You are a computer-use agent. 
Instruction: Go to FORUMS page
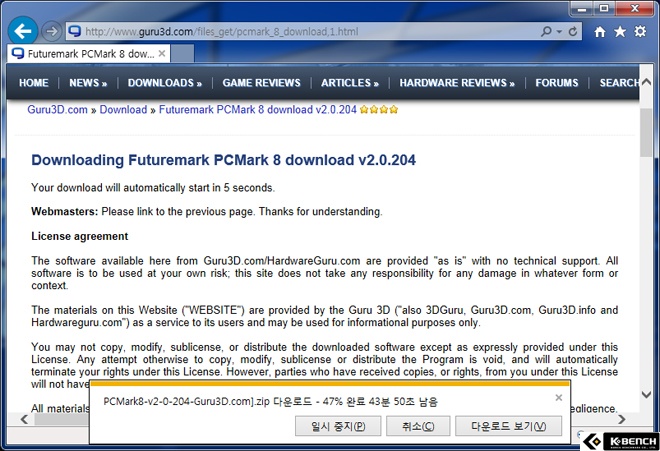557,83
